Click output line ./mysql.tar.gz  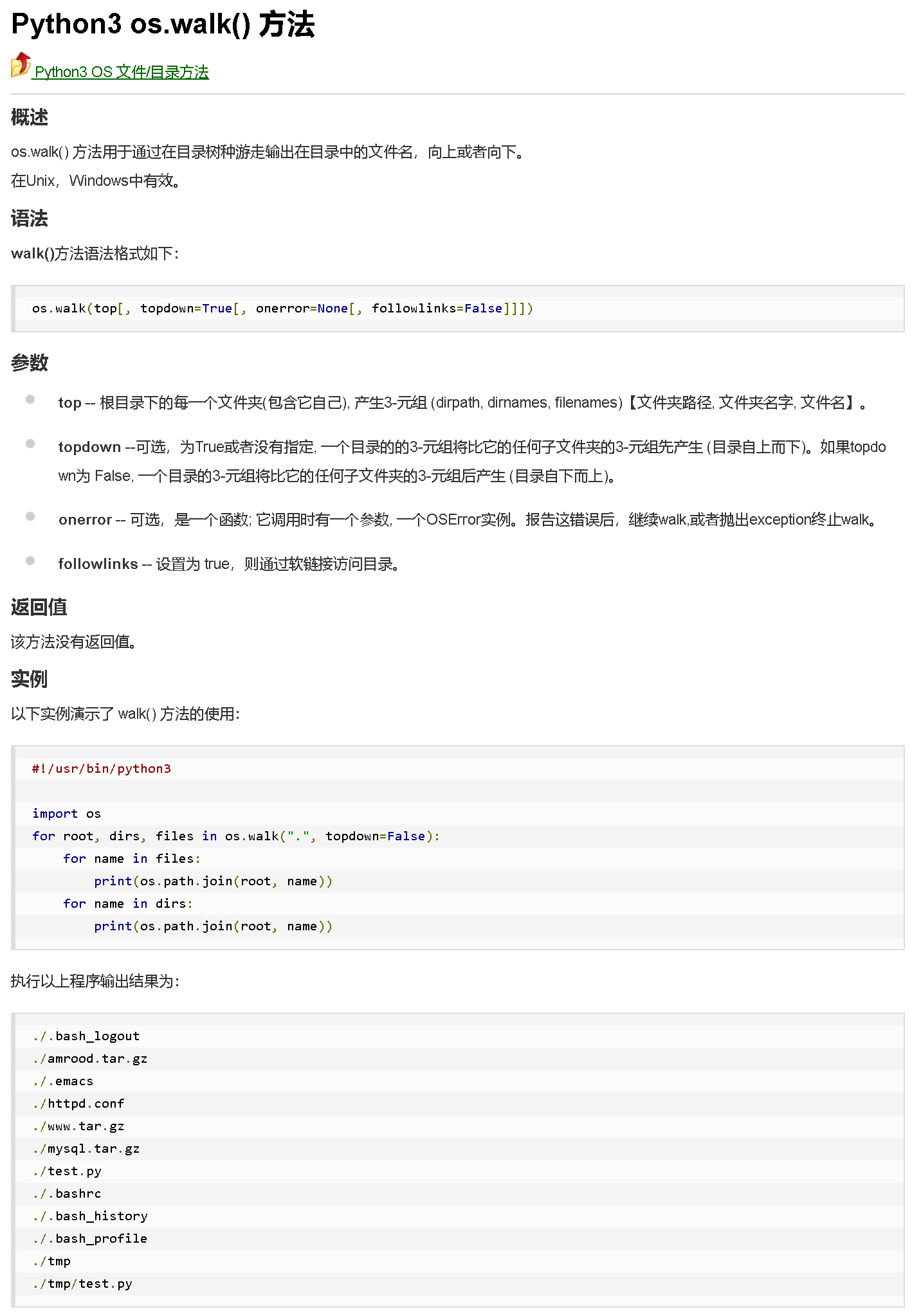(x=86, y=1149)
